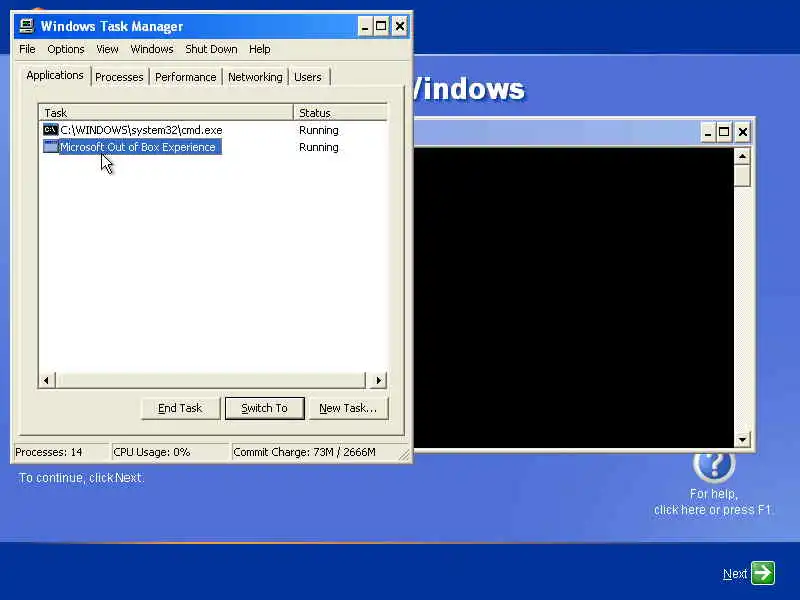Click the blue question mark help icon
Screen dimensions: 800x600
click(714, 466)
